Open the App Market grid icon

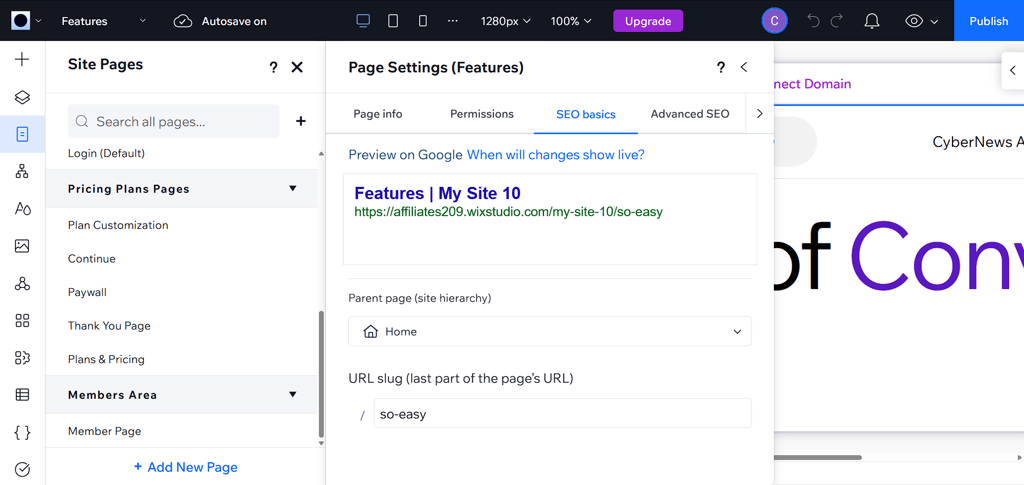click(x=22, y=321)
